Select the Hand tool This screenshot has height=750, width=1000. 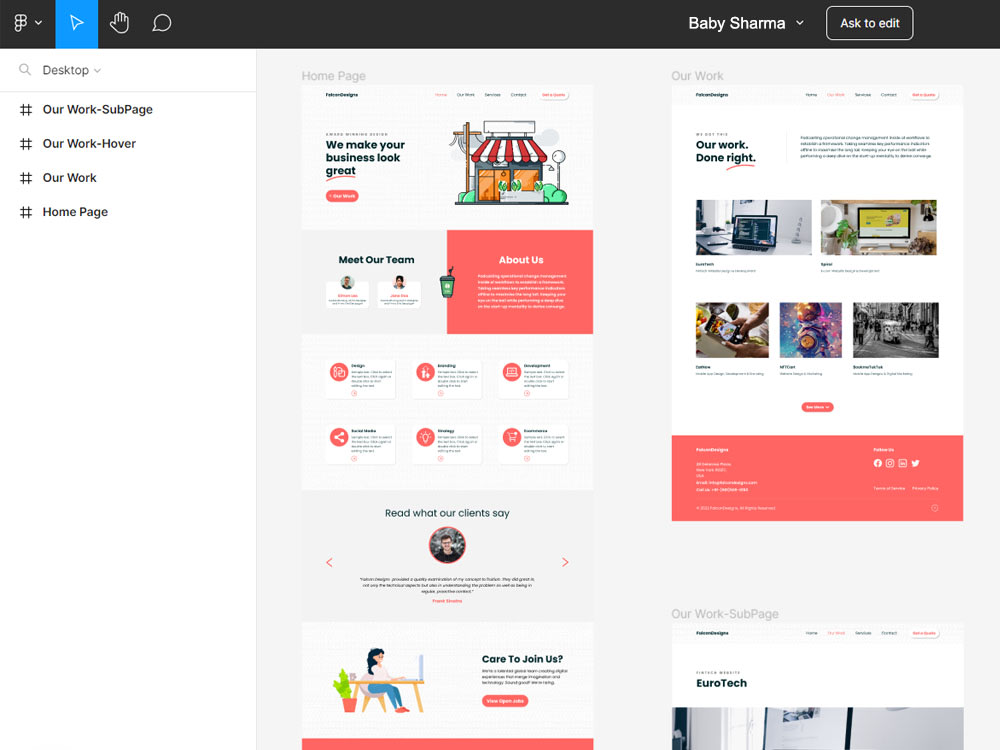click(x=119, y=24)
